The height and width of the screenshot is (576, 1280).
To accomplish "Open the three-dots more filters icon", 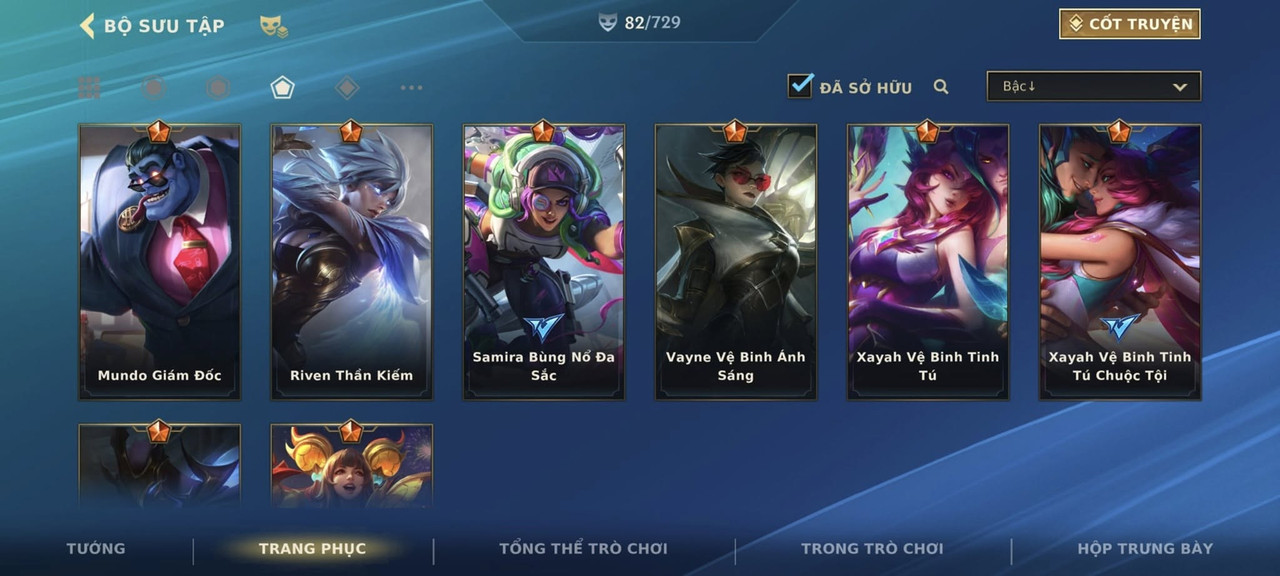I will click(x=411, y=88).
